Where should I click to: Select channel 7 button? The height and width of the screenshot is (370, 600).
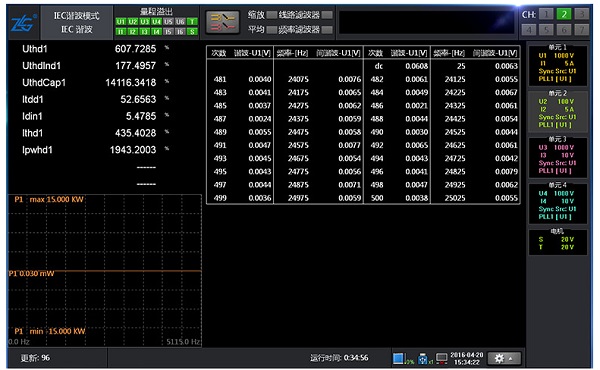582,29
